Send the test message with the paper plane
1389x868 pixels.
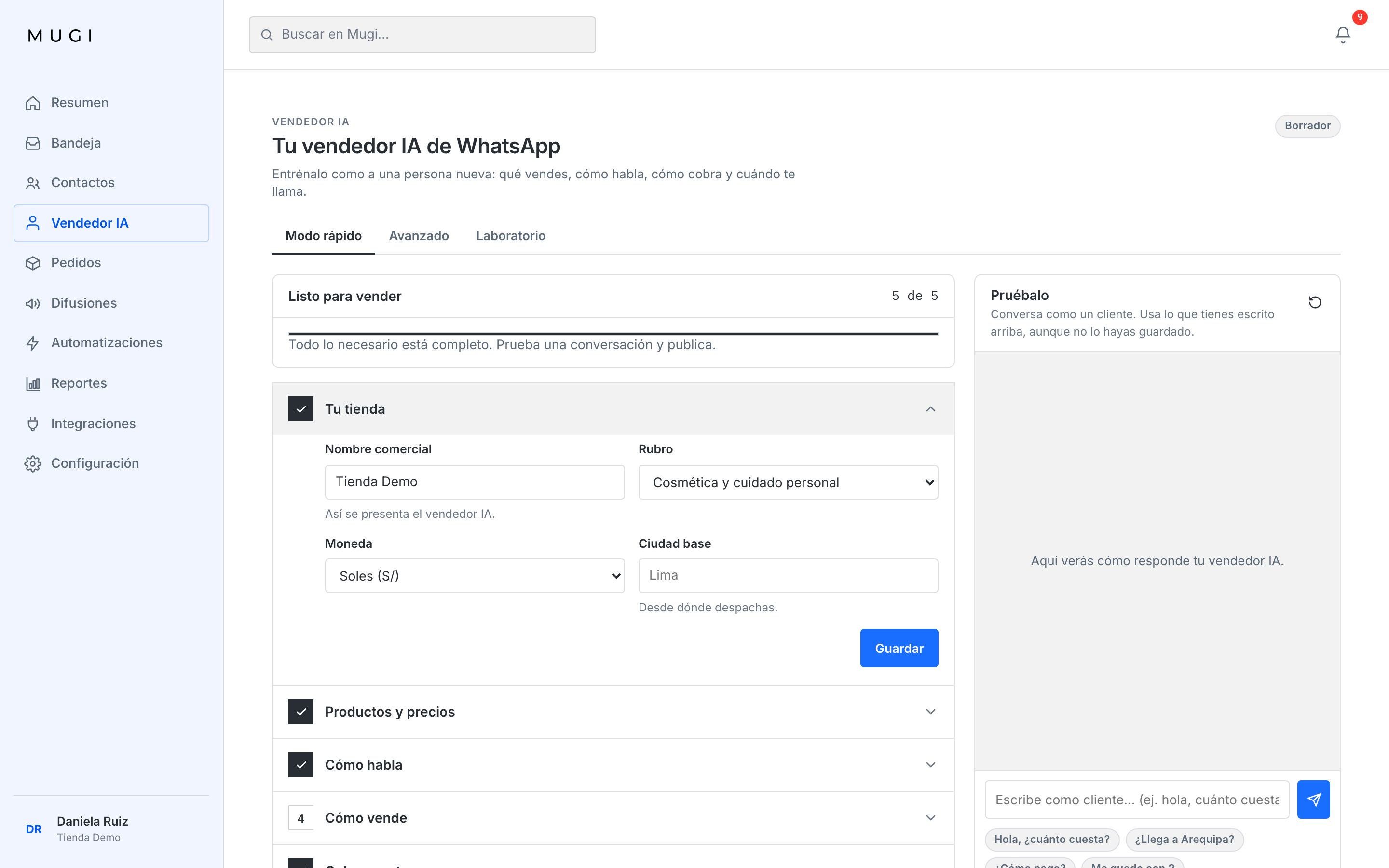pyautogui.click(x=1313, y=799)
